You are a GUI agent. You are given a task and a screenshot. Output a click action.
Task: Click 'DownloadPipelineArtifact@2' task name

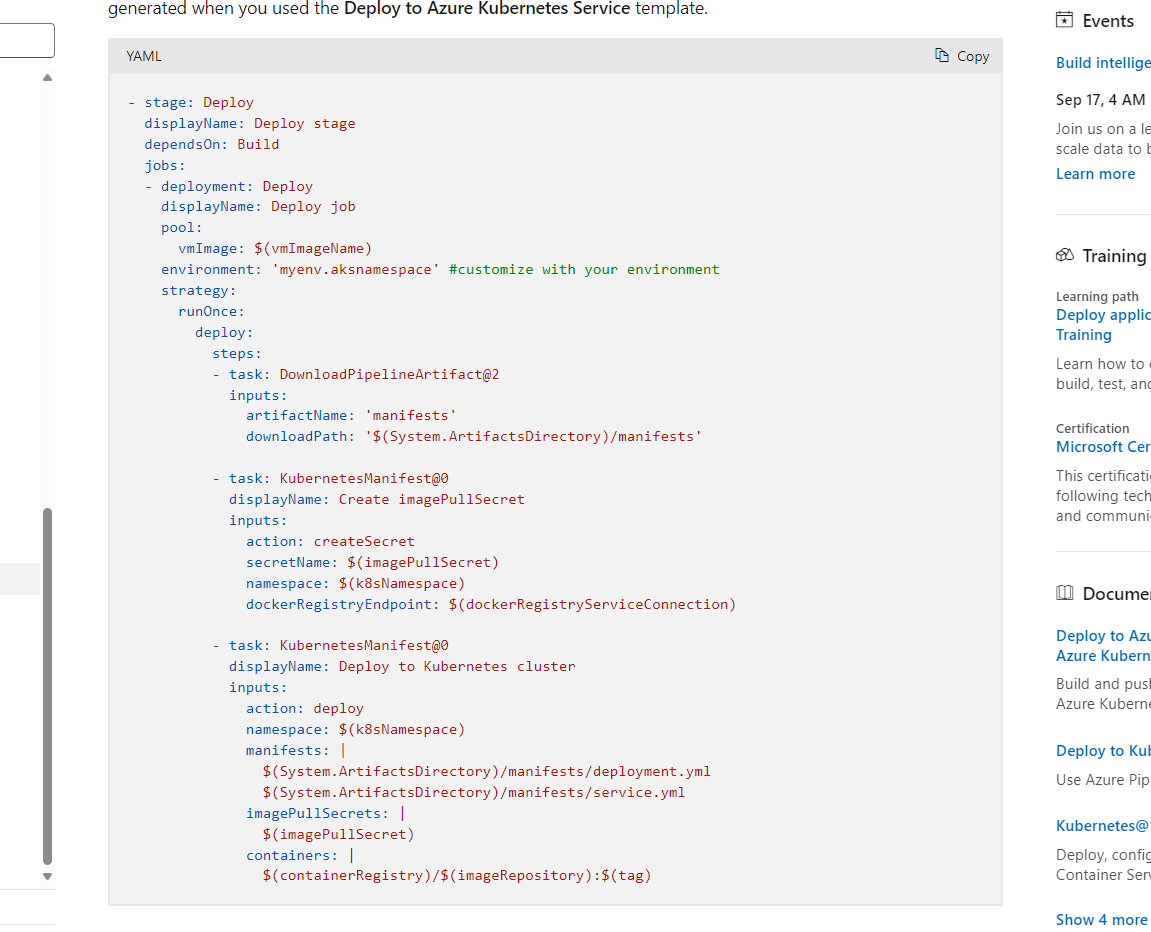click(x=389, y=374)
